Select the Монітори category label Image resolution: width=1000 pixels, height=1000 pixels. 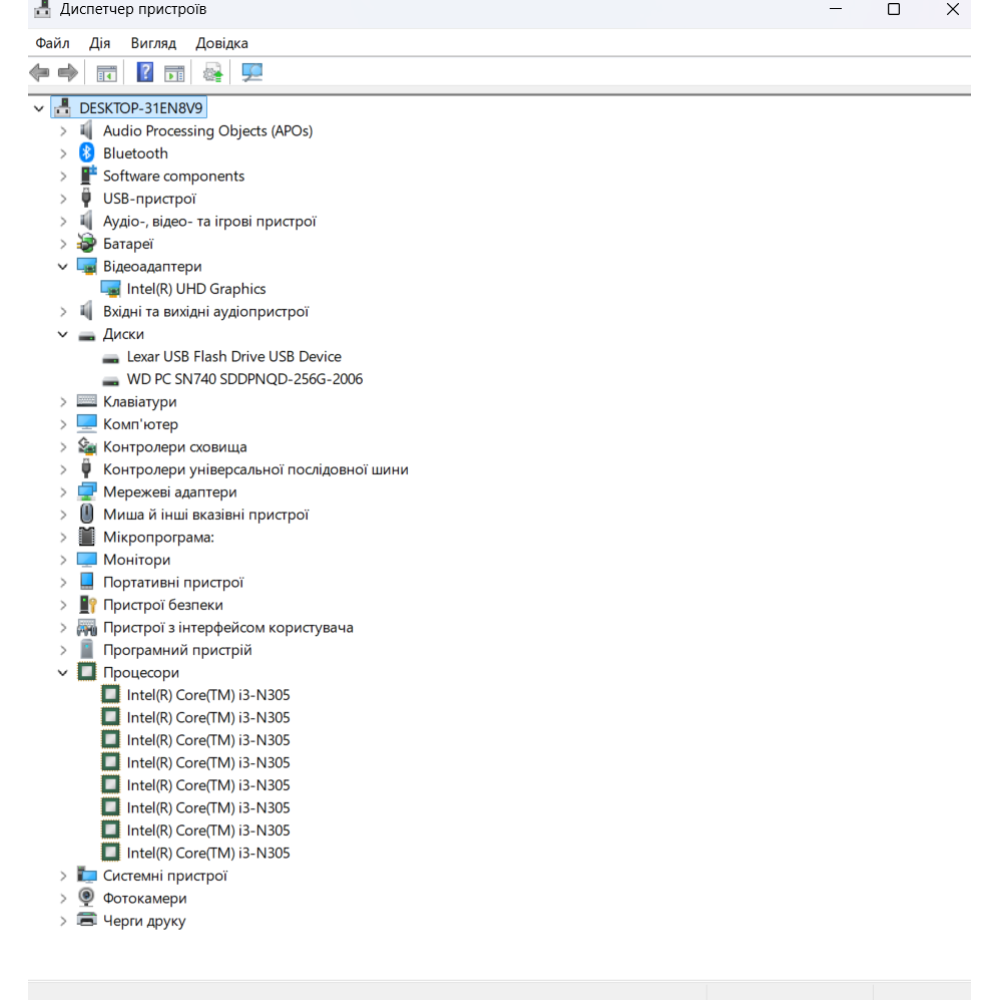pos(136,559)
